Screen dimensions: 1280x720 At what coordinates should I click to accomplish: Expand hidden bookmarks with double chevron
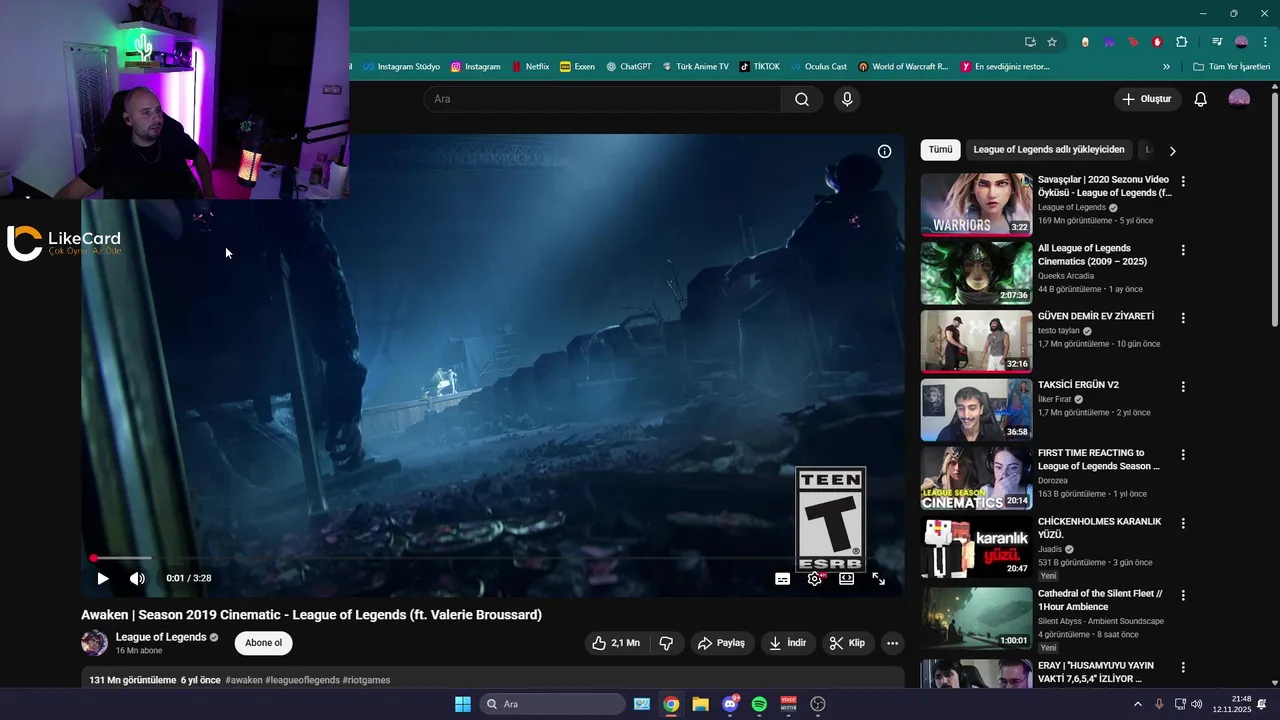(x=1166, y=67)
